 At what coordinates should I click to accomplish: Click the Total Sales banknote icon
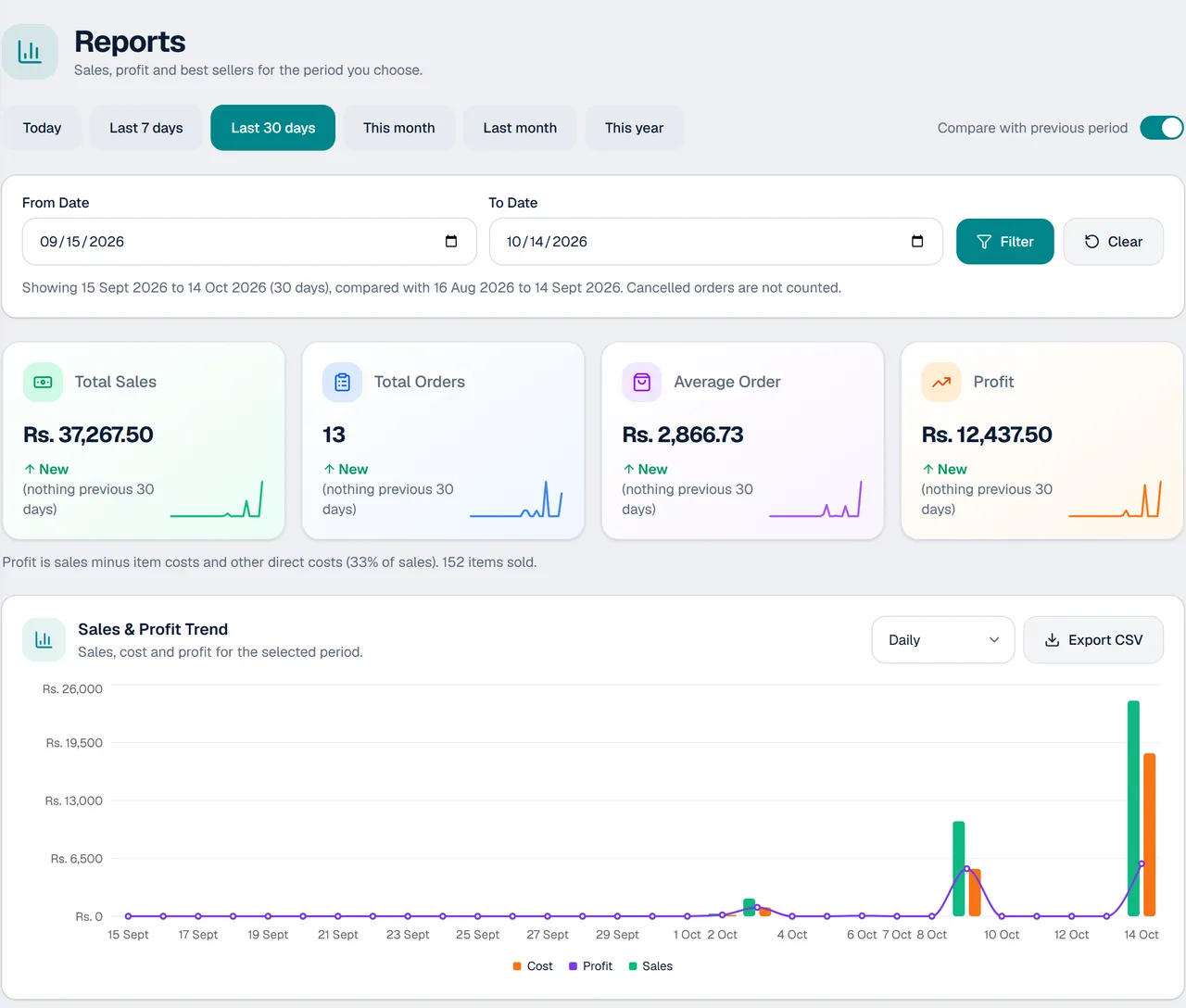coord(43,382)
